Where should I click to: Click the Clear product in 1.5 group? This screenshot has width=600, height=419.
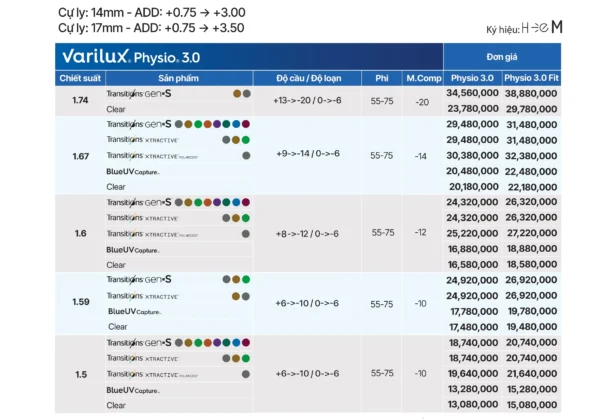pyautogui.click(x=116, y=405)
